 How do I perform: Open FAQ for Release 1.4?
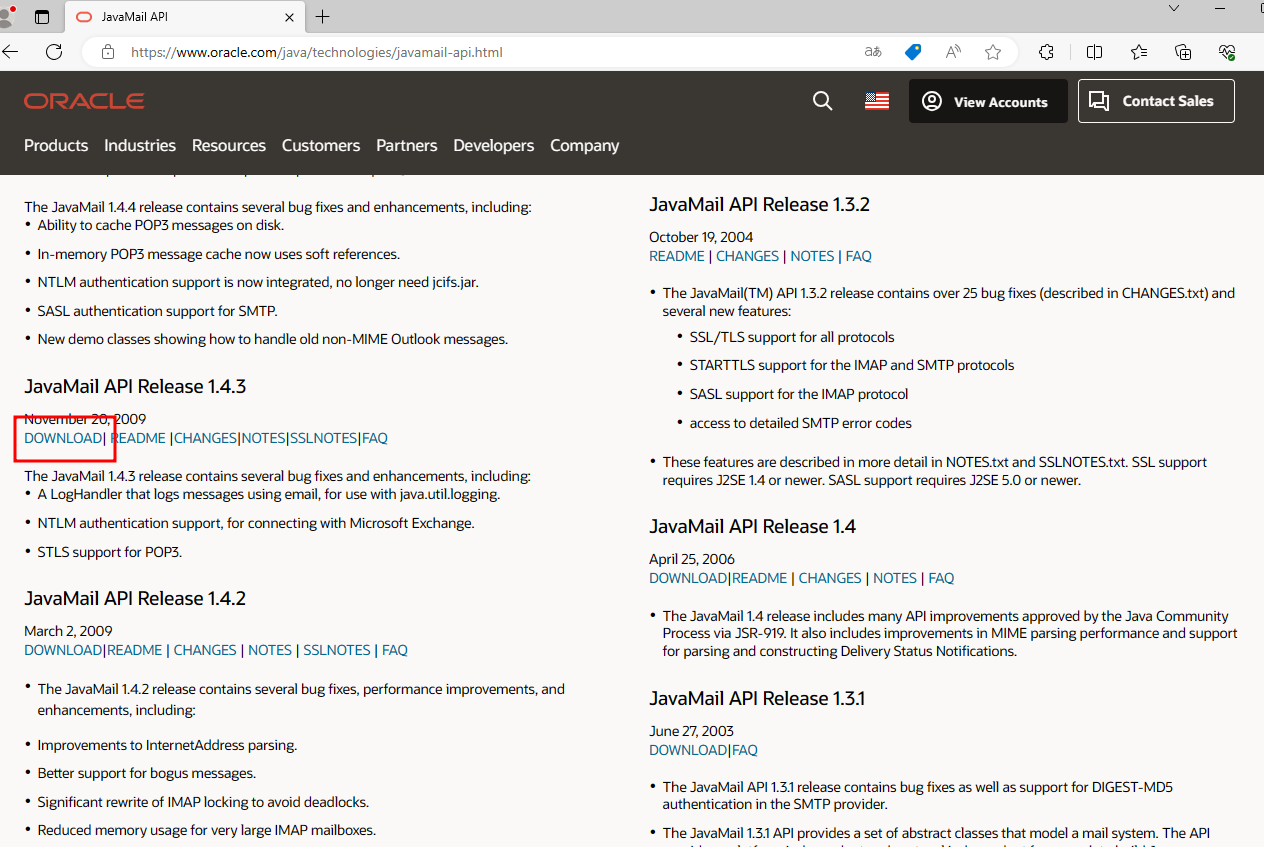[x=942, y=578]
